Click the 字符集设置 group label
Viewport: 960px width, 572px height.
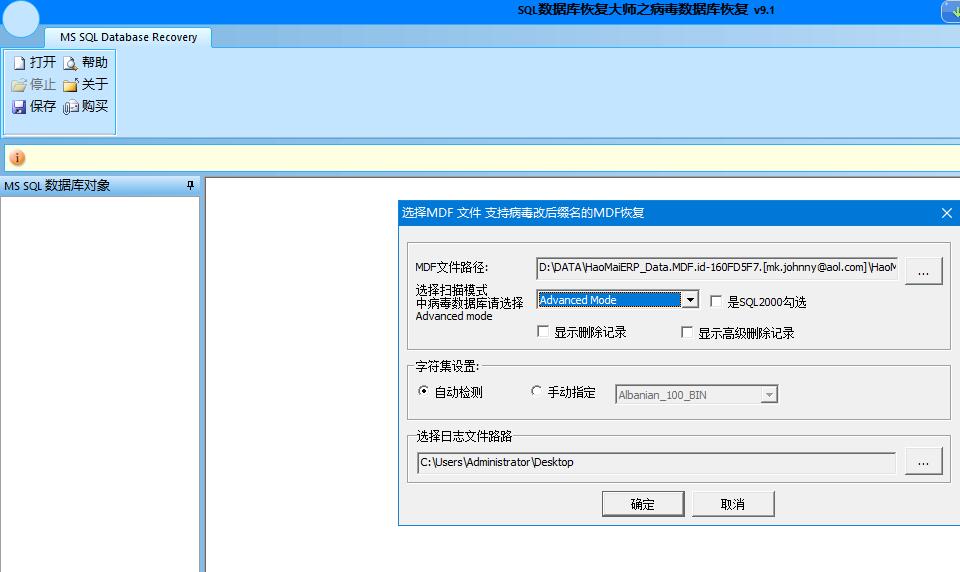[447, 366]
